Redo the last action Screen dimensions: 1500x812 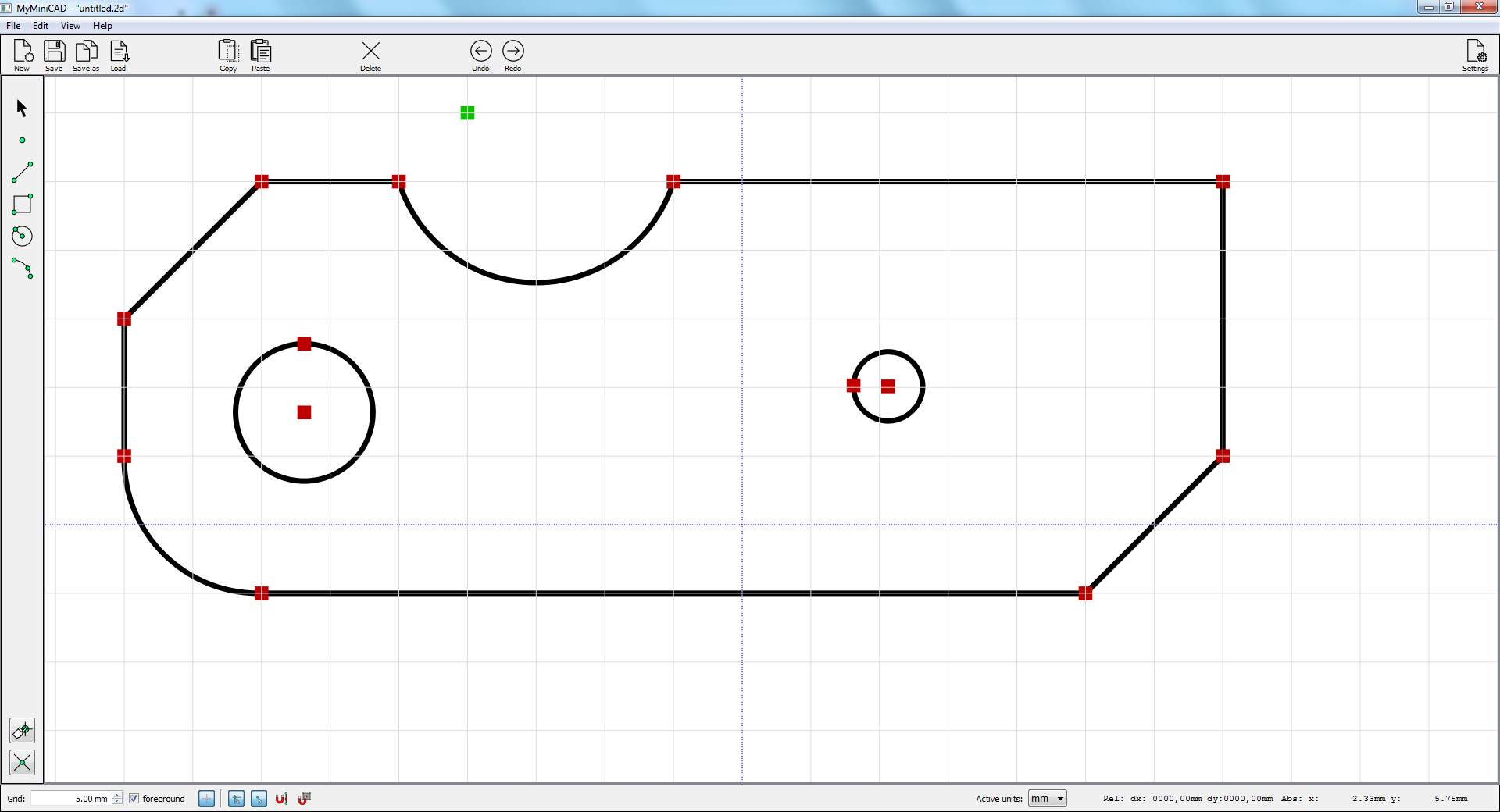click(x=513, y=55)
